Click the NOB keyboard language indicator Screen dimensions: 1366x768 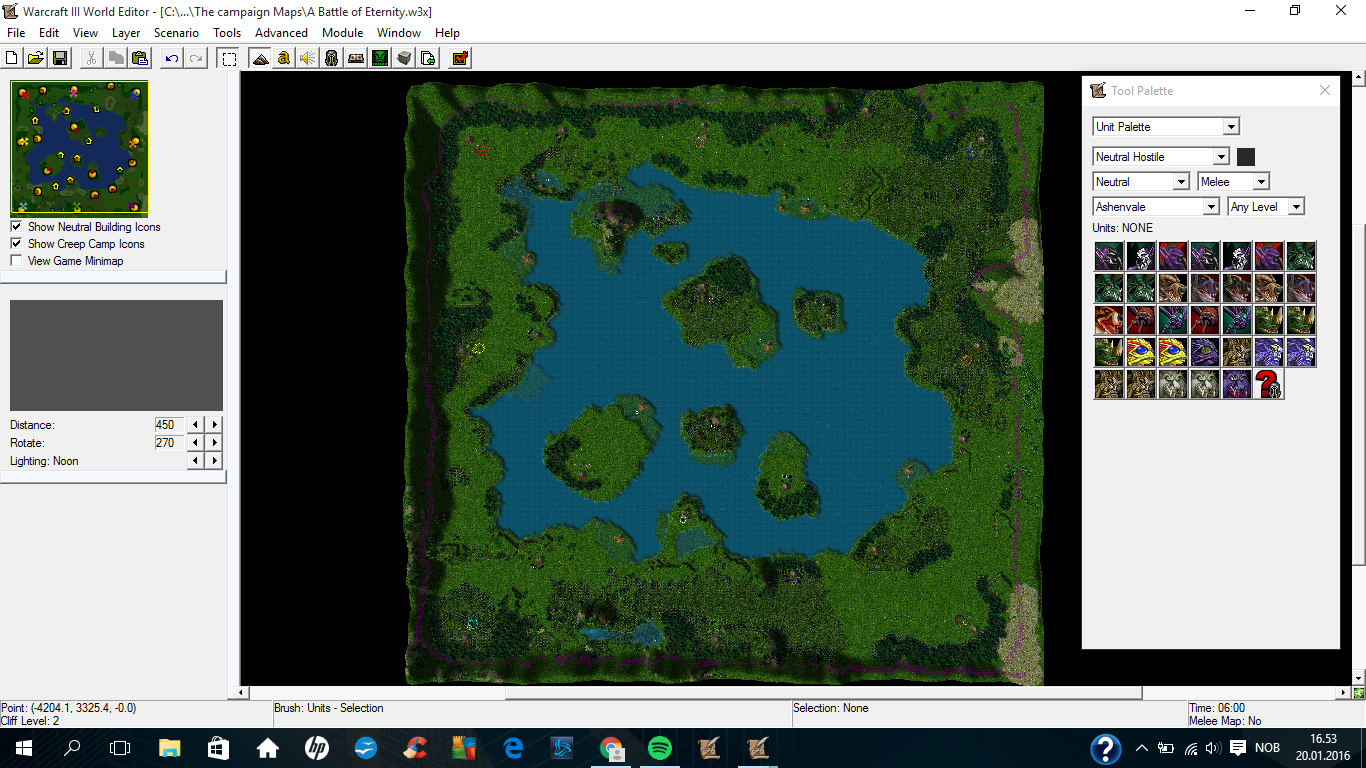pyautogui.click(x=1267, y=748)
